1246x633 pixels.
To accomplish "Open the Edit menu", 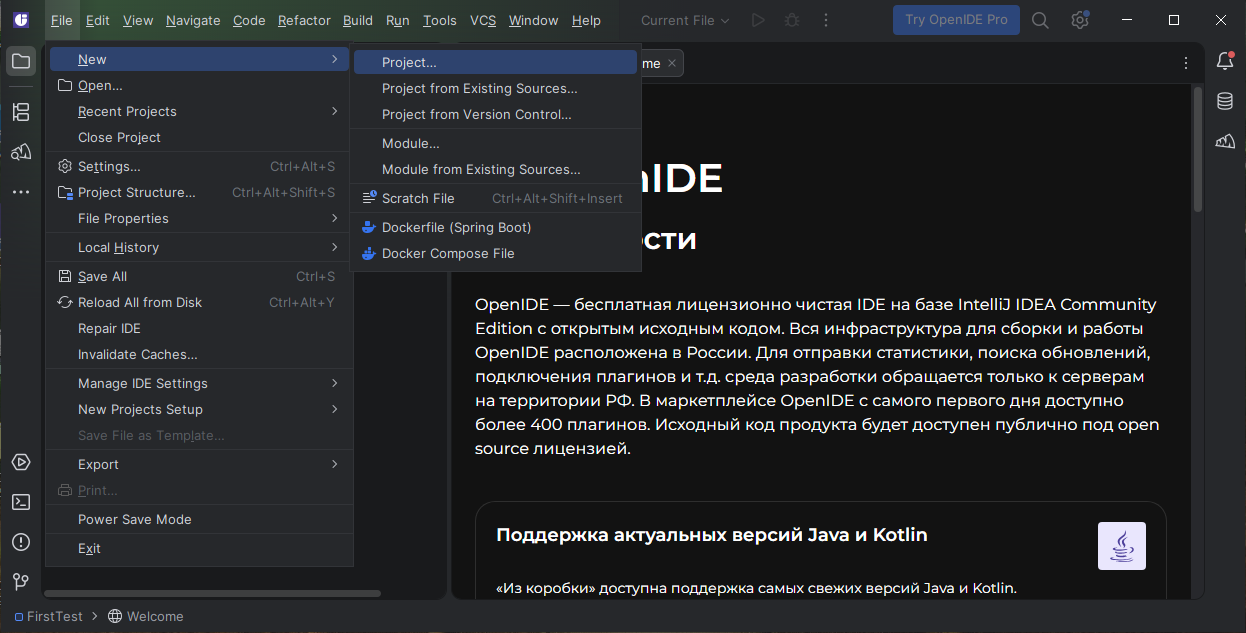I will pos(98,20).
